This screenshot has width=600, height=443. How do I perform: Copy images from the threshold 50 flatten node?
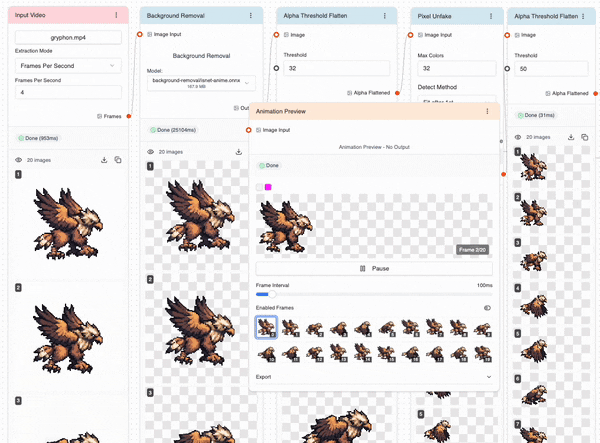click(x=585, y=137)
